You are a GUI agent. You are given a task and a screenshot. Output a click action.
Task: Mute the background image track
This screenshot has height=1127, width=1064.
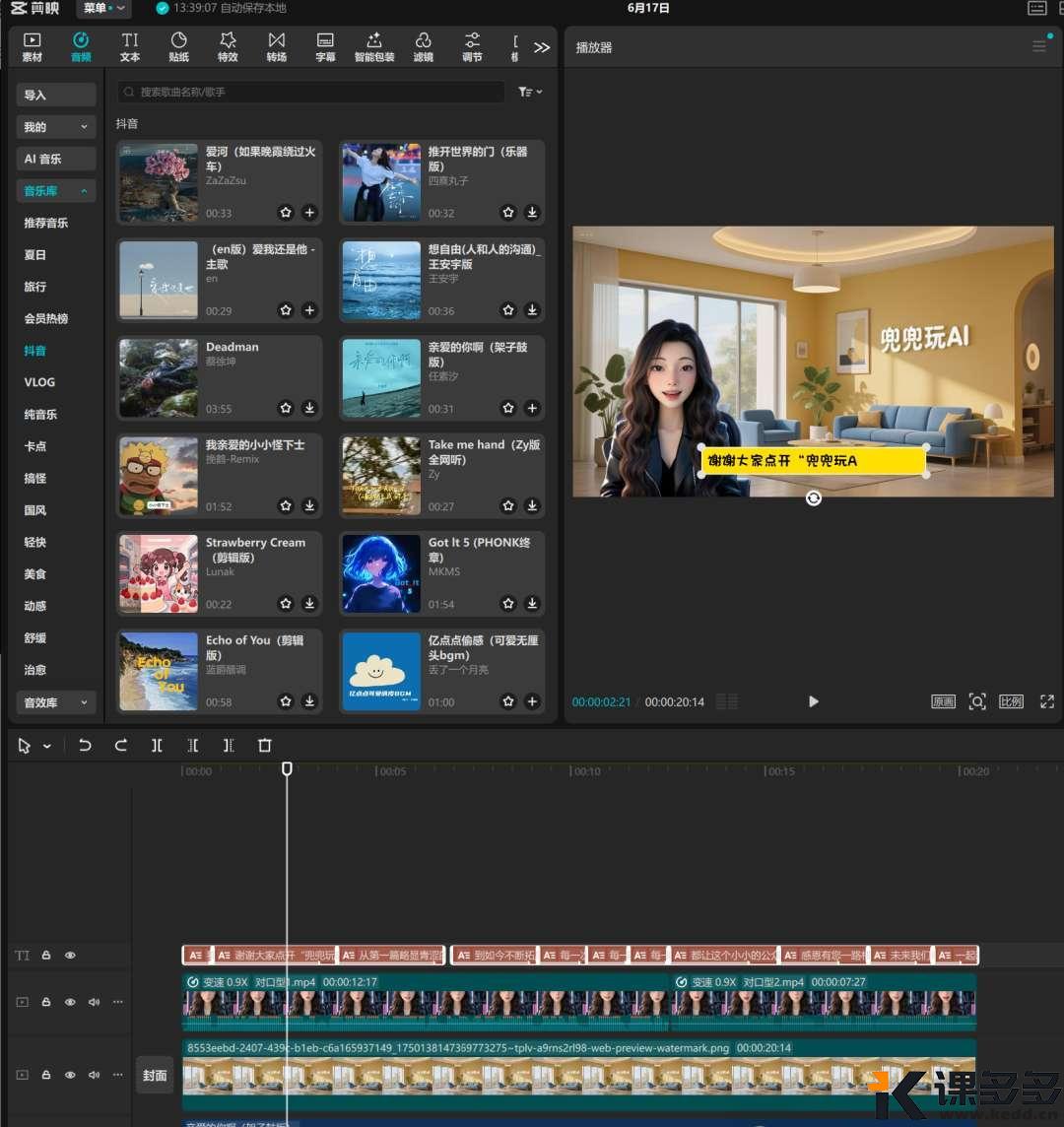coord(95,1075)
